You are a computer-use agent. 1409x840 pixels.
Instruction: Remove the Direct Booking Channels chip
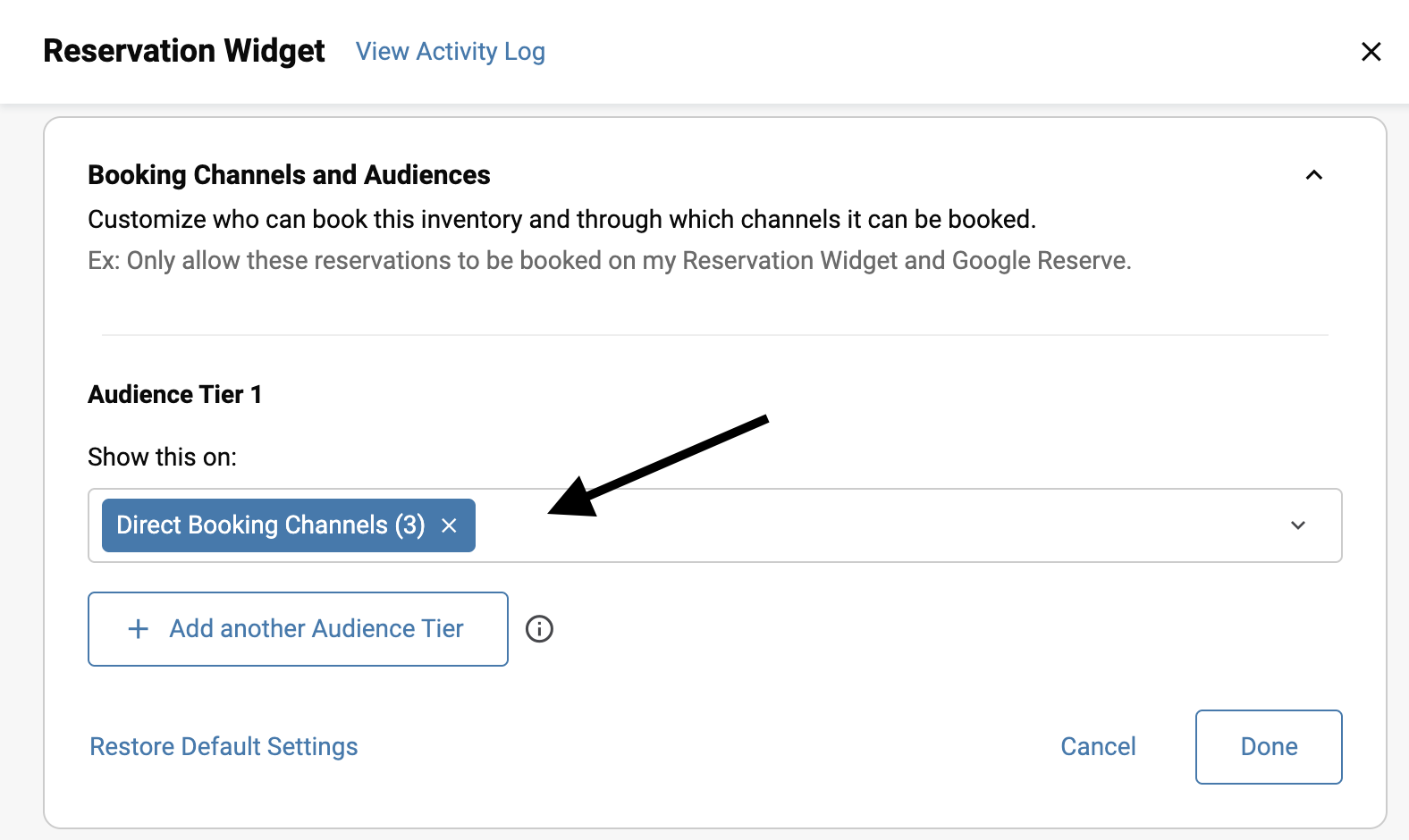click(449, 526)
